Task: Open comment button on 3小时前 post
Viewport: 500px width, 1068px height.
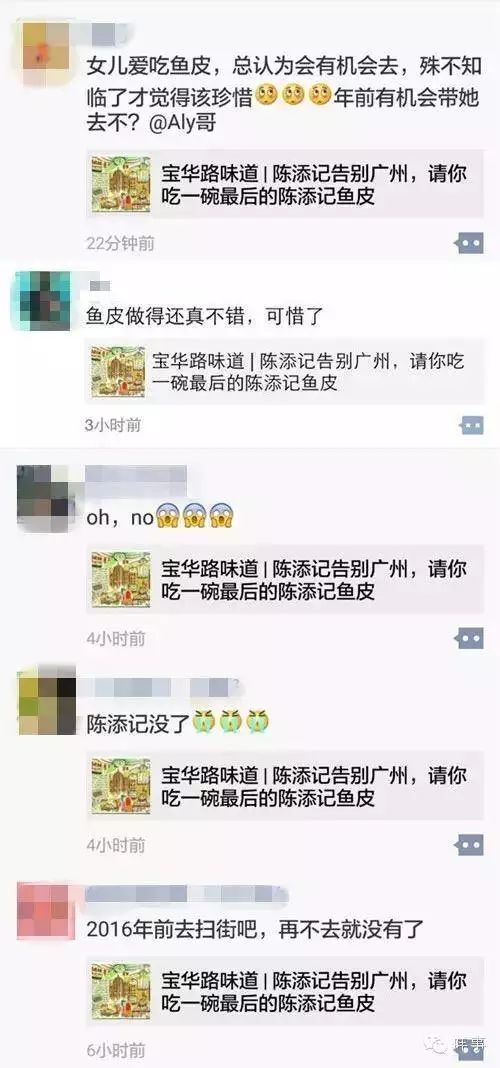Action: (471, 425)
